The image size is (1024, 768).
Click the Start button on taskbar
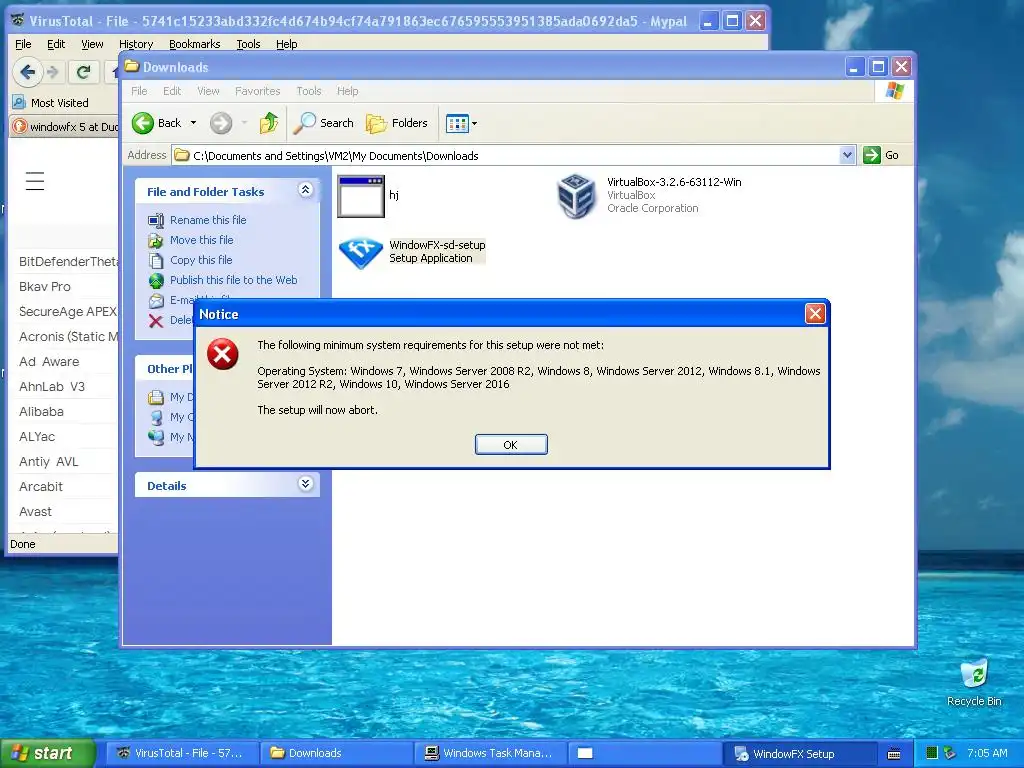(48, 753)
